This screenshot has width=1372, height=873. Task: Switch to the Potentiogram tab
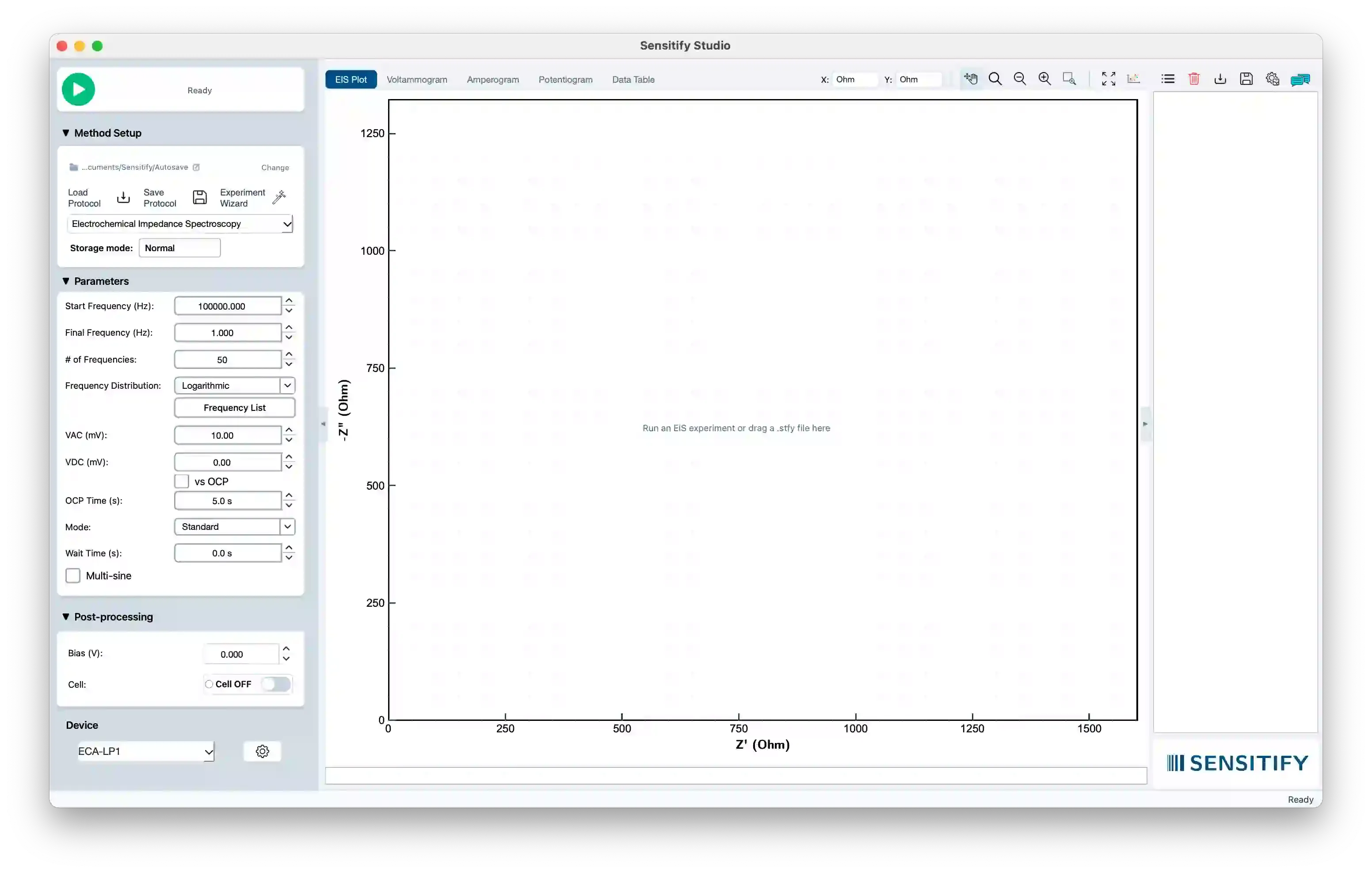tap(565, 79)
